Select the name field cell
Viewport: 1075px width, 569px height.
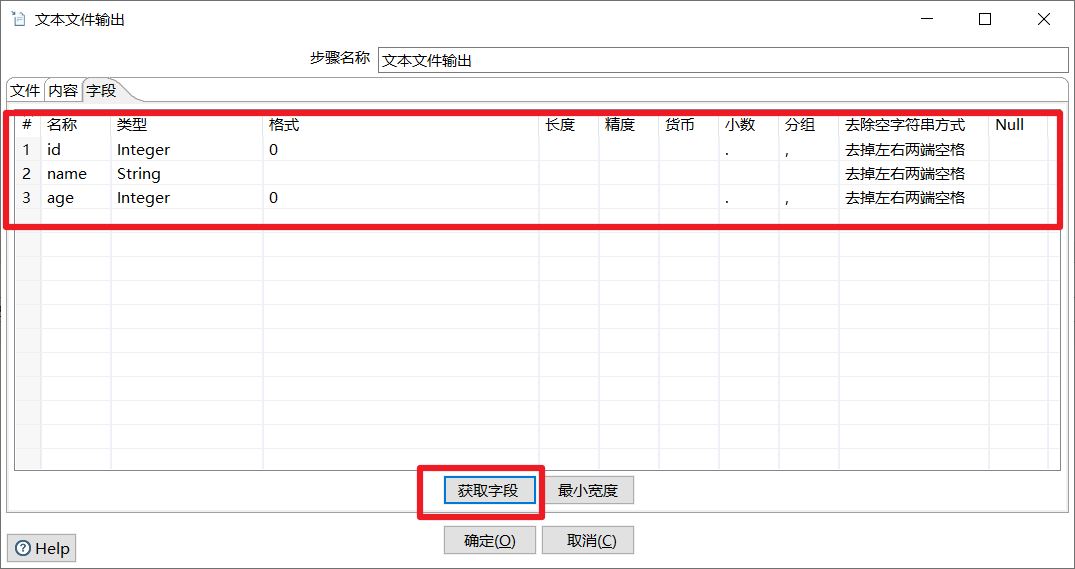point(76,173)
